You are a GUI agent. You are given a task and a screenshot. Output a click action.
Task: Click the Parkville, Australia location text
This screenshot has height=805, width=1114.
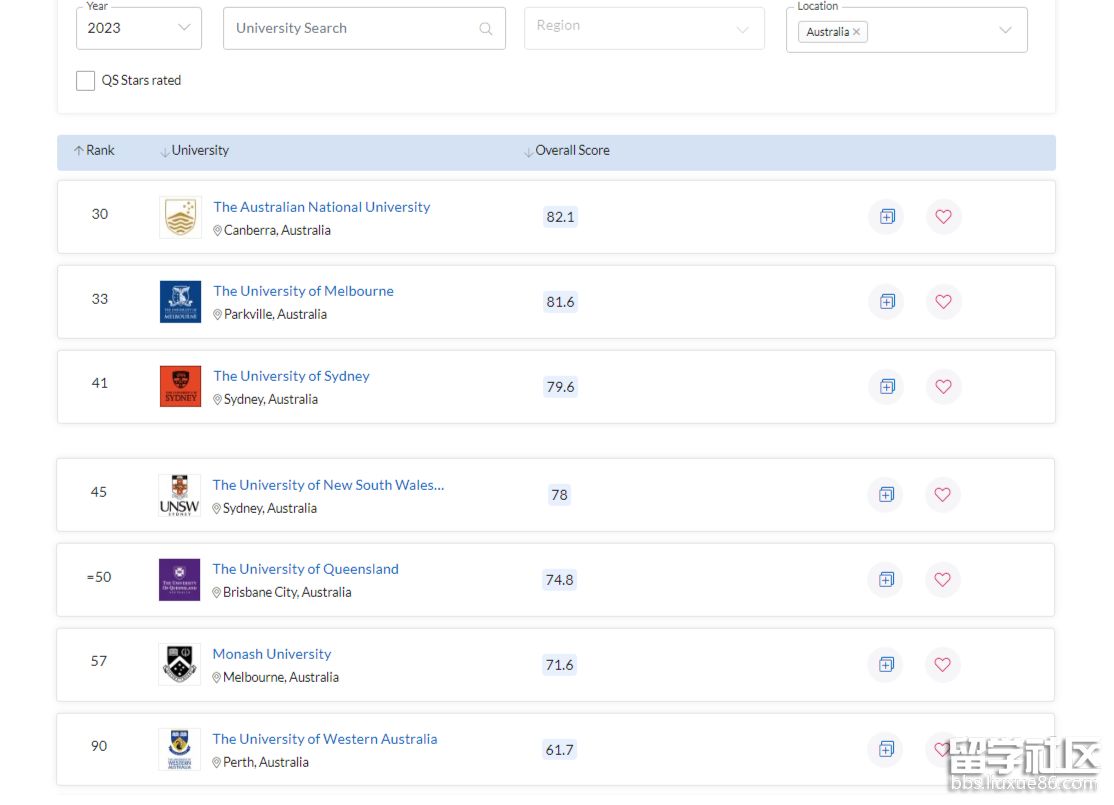coord(276,314)
